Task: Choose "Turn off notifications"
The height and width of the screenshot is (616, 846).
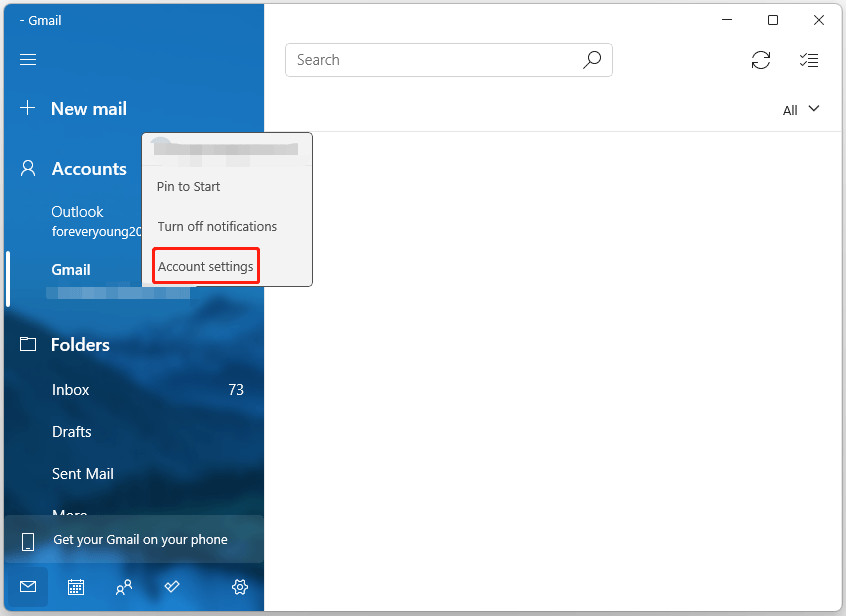Action: click(217, 226)
